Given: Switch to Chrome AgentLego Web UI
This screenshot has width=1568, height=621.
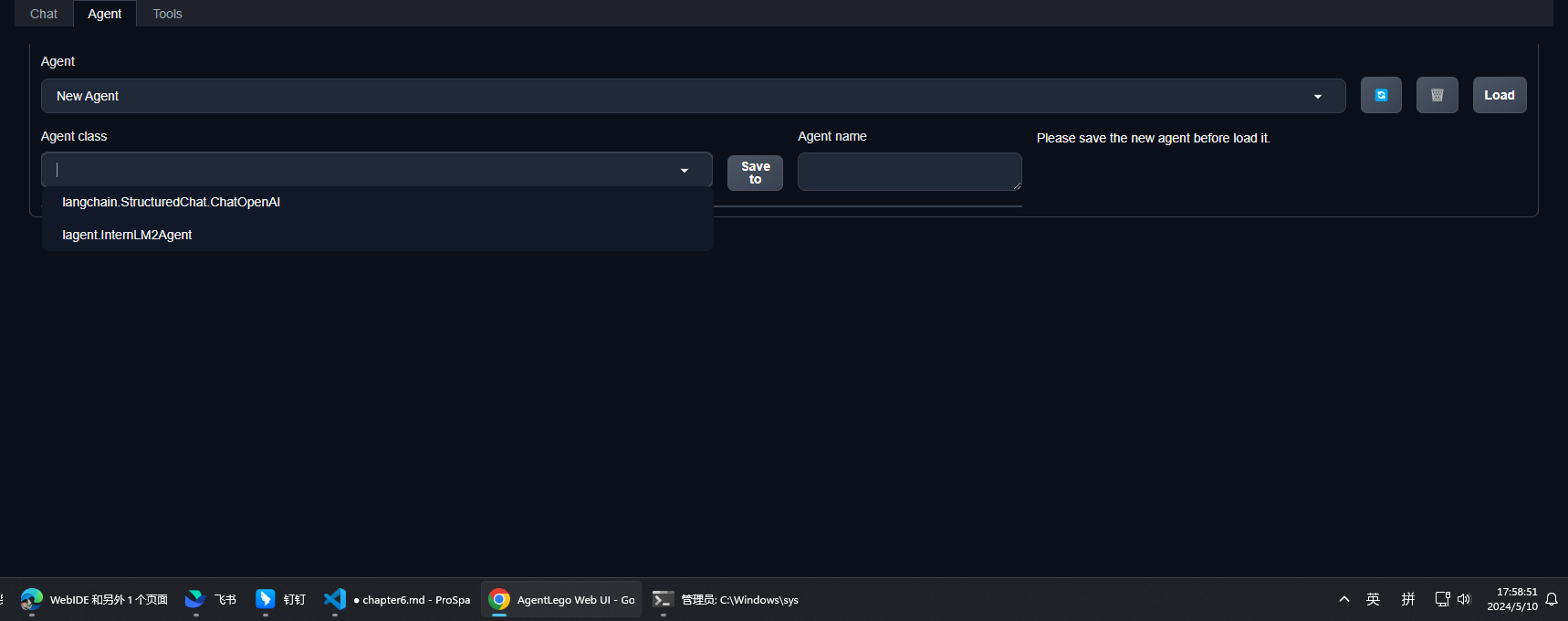Looking at the screenshot, I should point(561,600).
